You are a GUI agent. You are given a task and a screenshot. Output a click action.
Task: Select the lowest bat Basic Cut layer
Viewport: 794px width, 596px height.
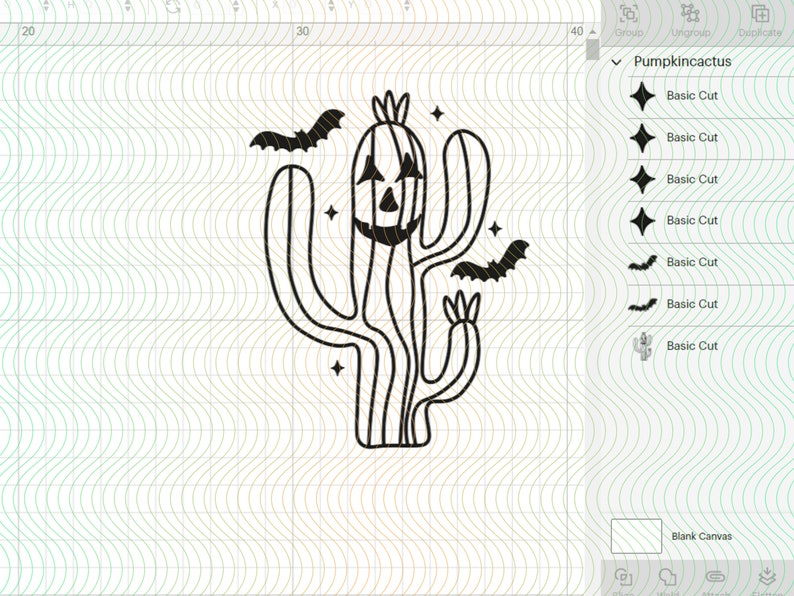coord(711,304)
